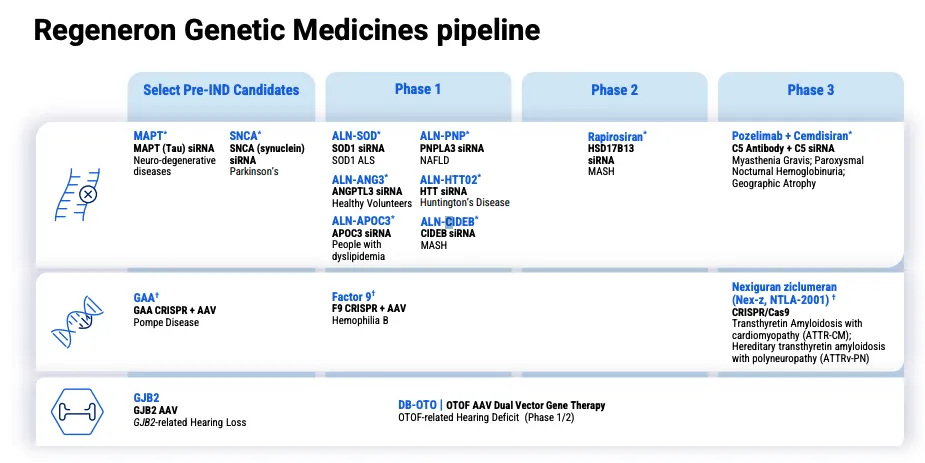Open the ALN-HTT02 program link

click(450, 179)
